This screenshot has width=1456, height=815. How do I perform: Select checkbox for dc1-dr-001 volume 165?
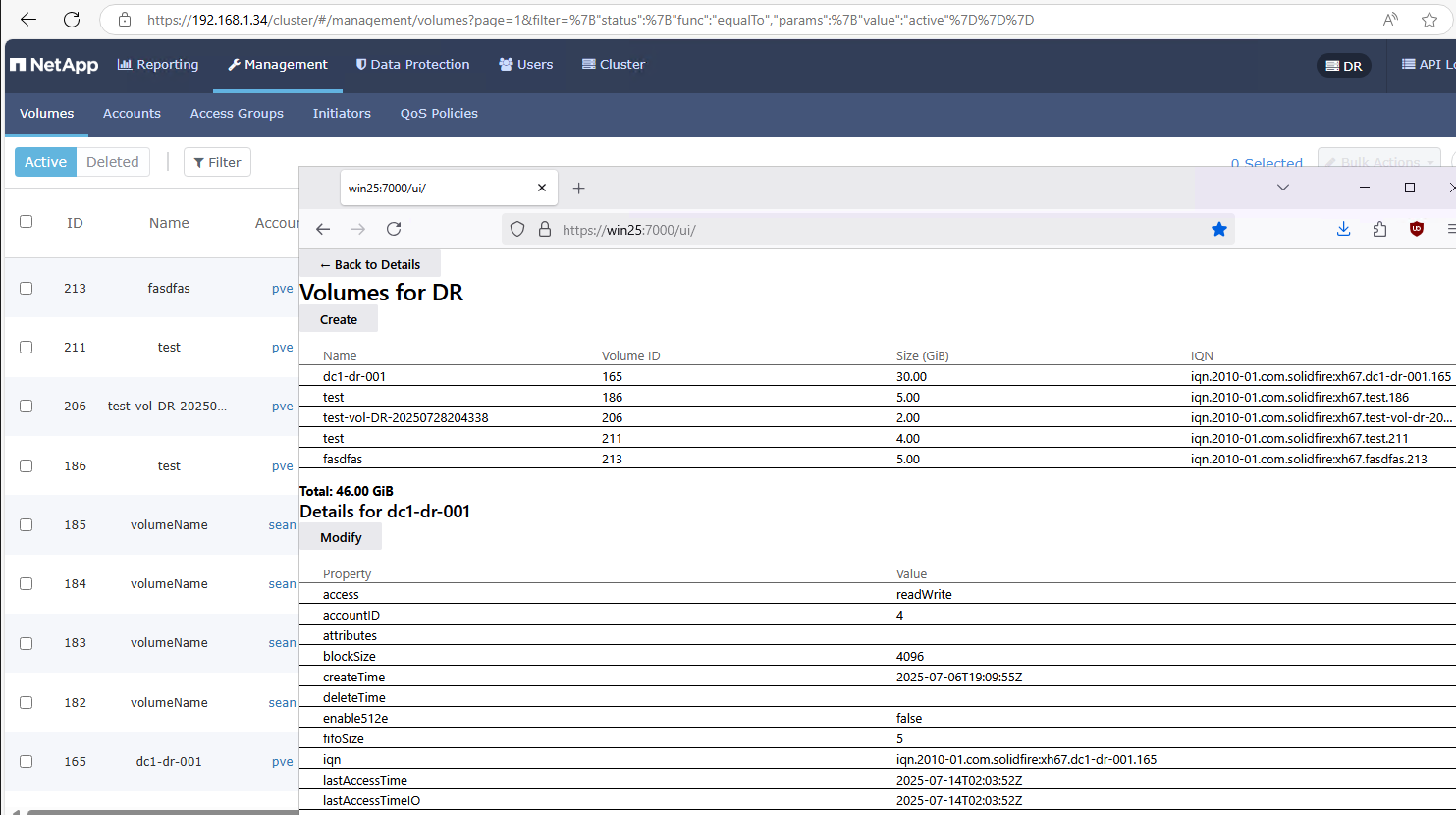[x=27, y=762]
